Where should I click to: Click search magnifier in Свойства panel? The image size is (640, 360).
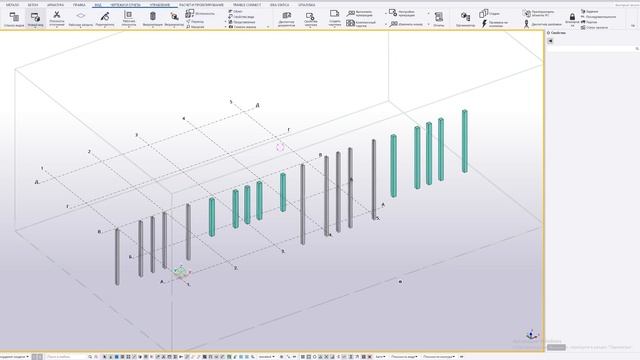click(x=637, y=49)
